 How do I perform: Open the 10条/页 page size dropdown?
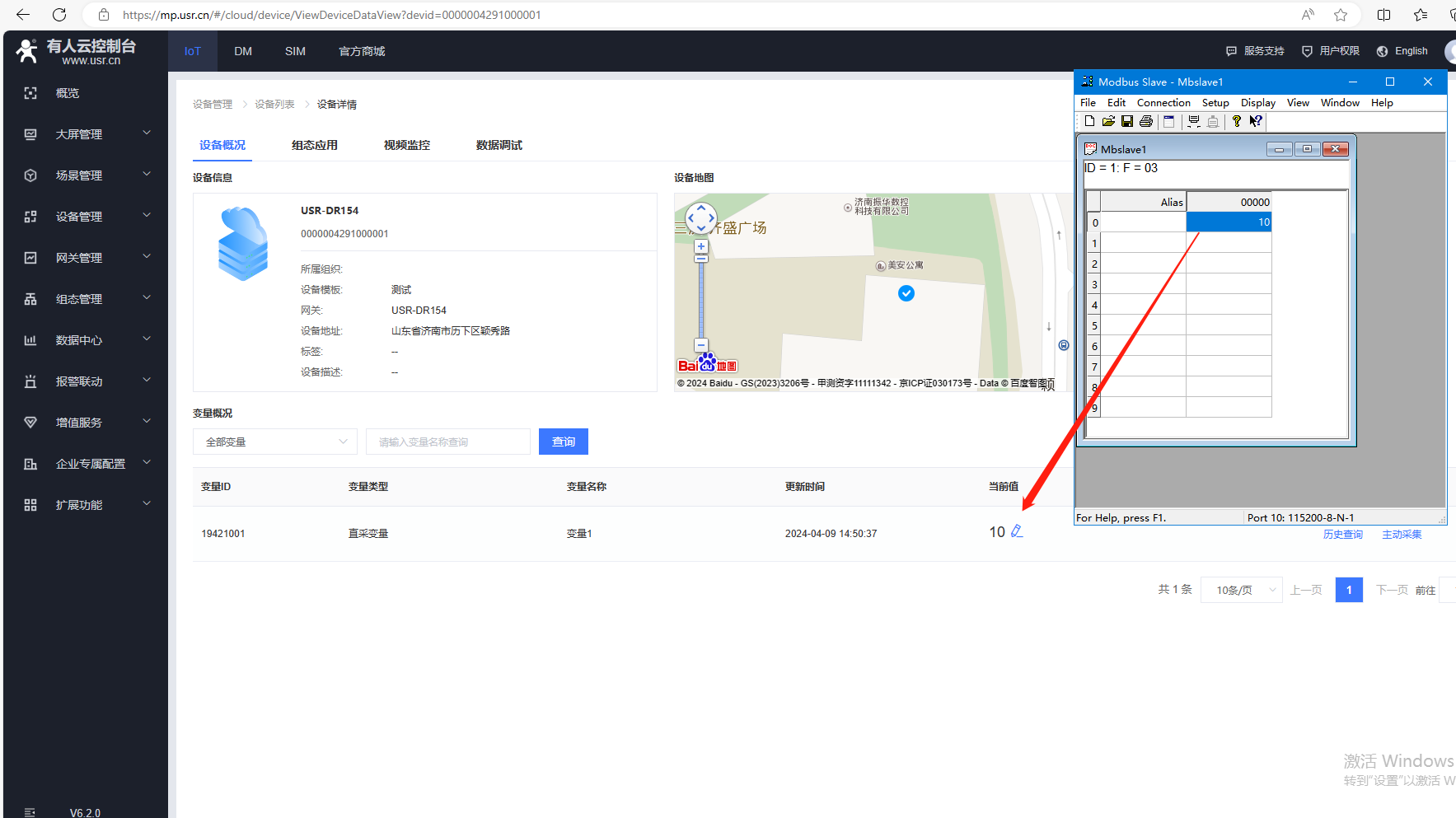[x=1241, y=590]
